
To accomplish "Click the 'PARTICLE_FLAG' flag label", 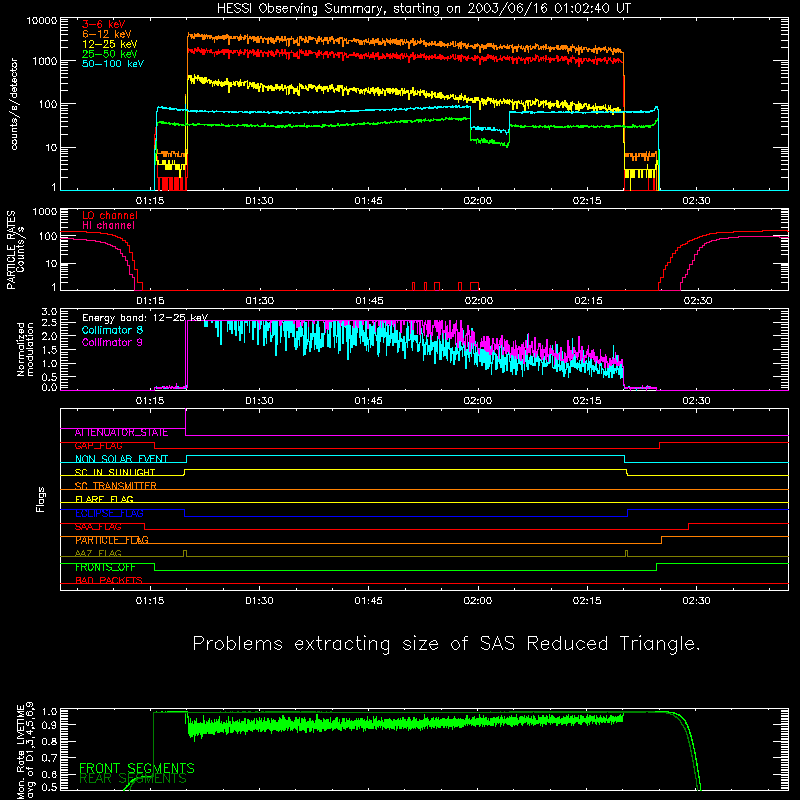I will [112, 540].
